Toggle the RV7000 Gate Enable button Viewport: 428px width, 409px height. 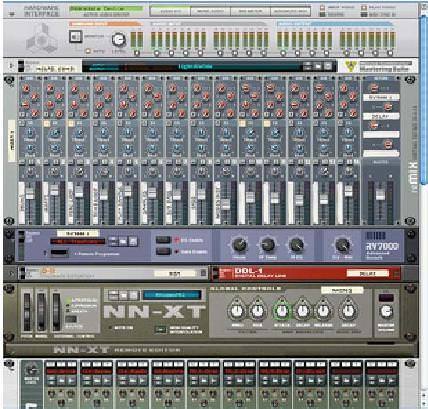(x=163, y=252)
